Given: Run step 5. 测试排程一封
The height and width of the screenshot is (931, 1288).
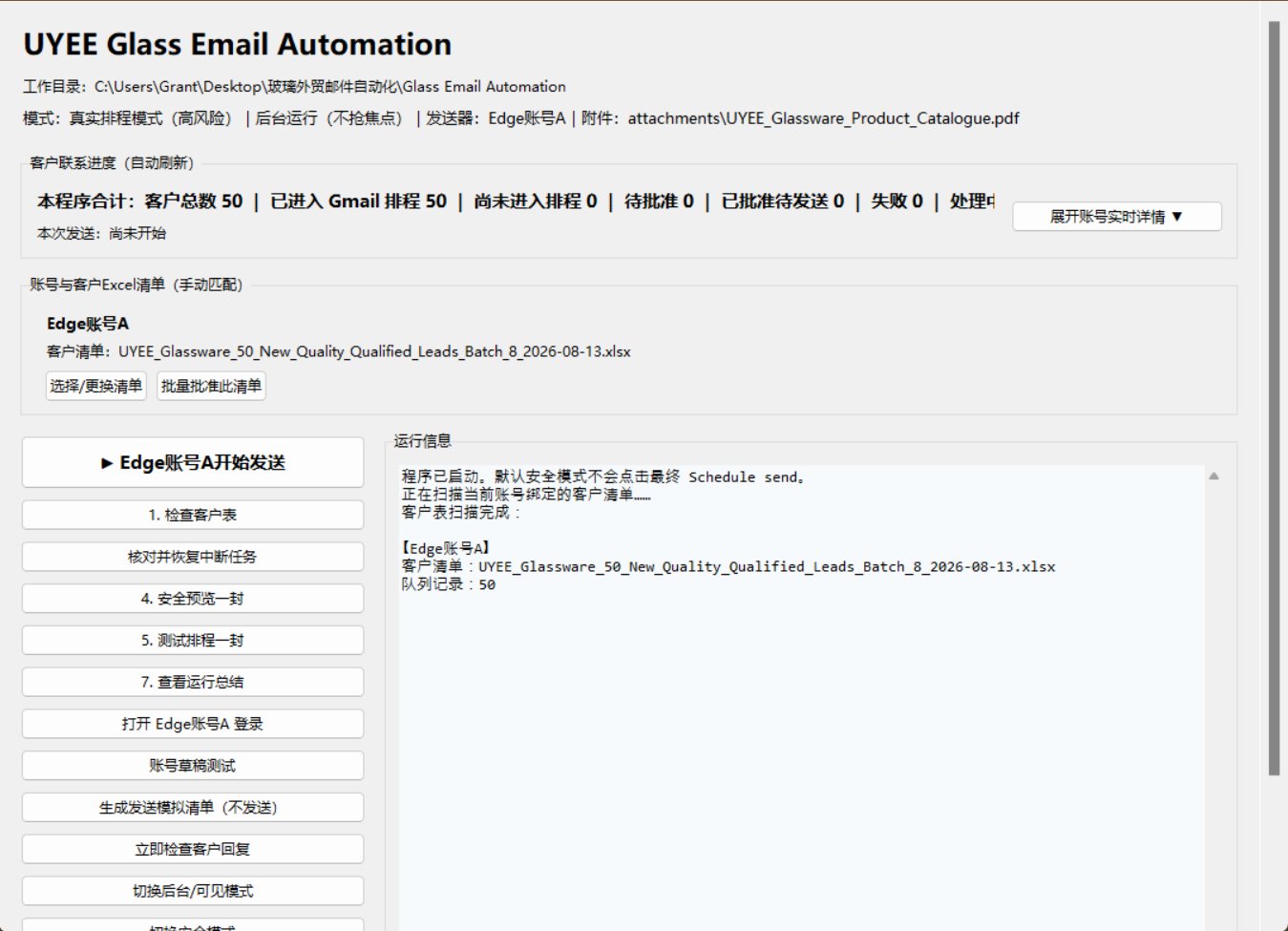Looking at the screenshot, I should 193,641.
